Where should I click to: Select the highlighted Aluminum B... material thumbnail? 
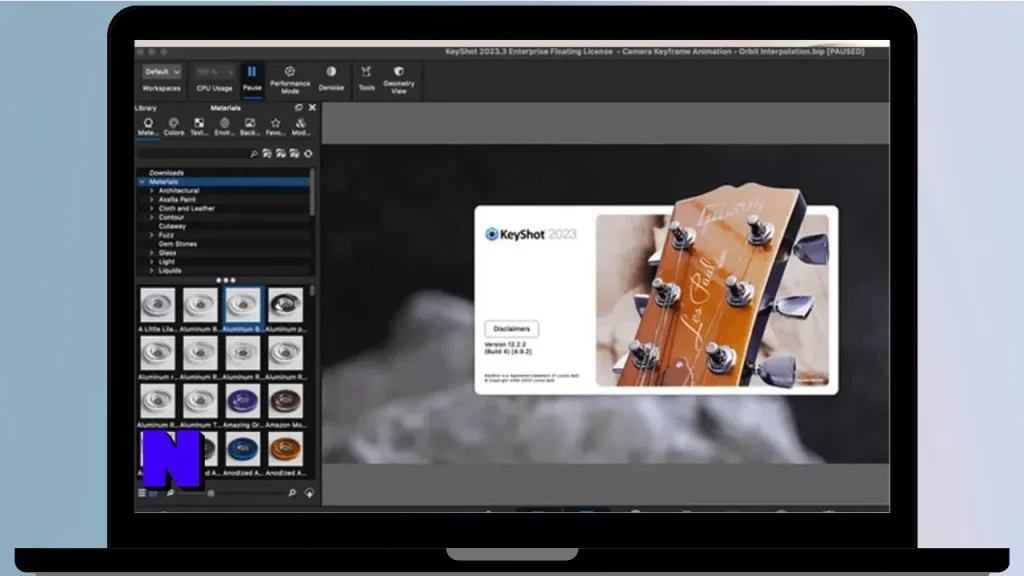(x=243, y=306)
